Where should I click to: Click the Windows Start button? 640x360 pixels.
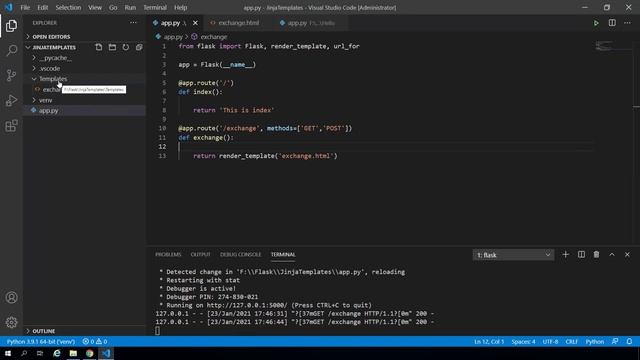(8, 353)
